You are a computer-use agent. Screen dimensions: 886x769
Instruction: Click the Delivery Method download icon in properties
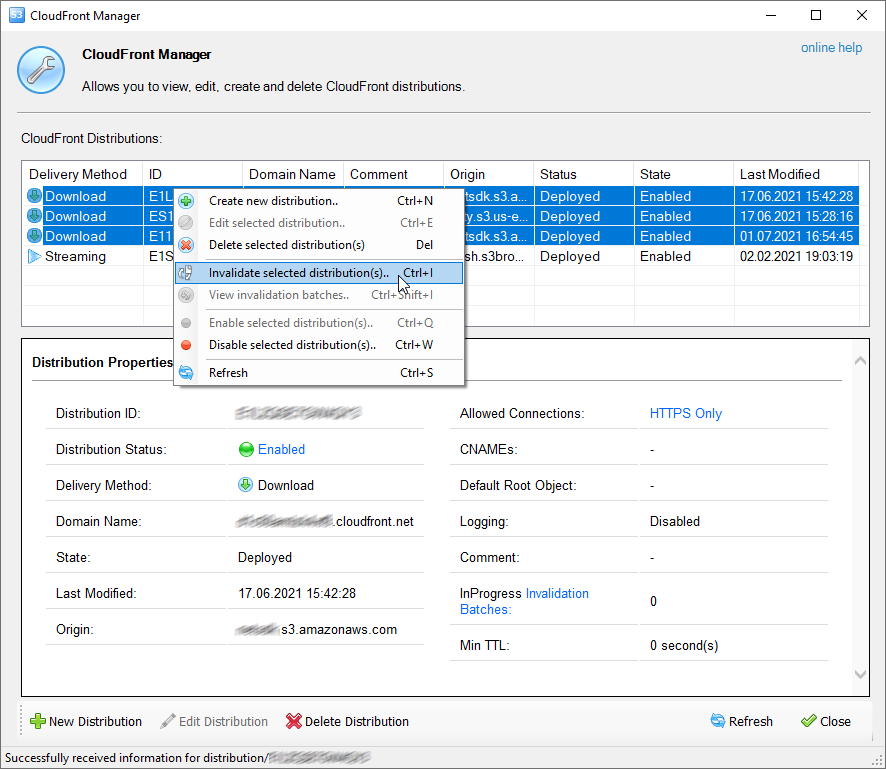(x=245, y=485)
